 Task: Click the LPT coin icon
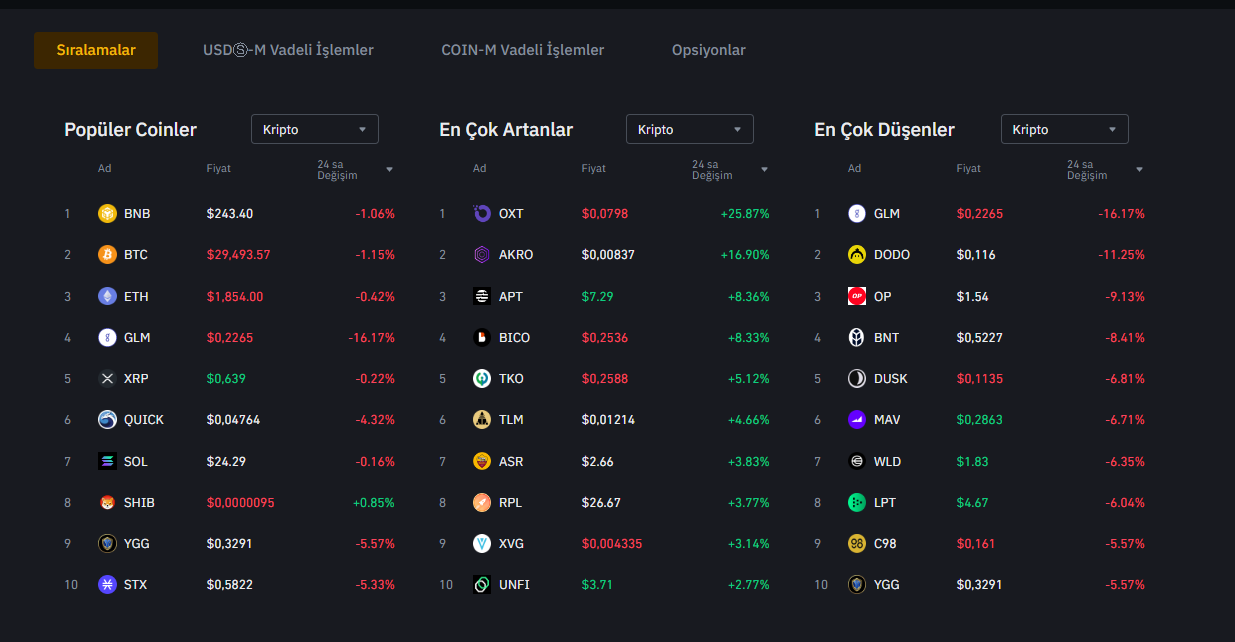point(856,502)
